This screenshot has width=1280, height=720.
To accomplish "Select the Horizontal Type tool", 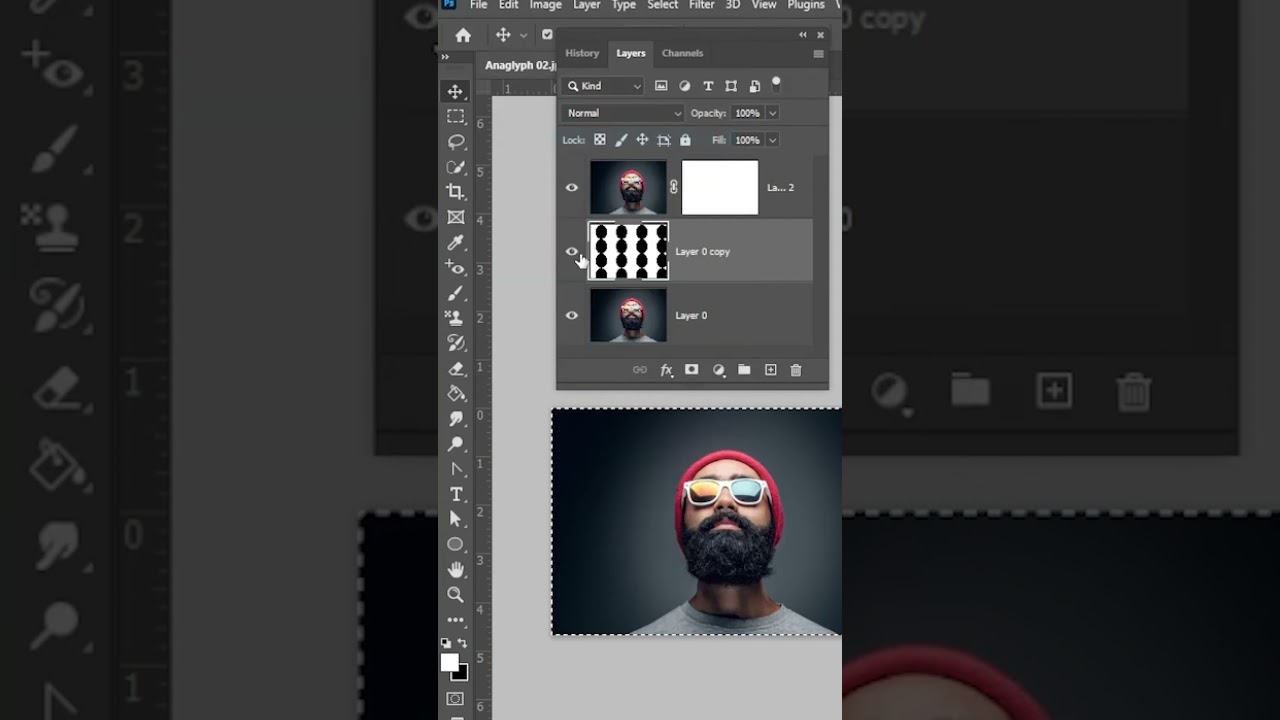I will click(x=455, y=494).
